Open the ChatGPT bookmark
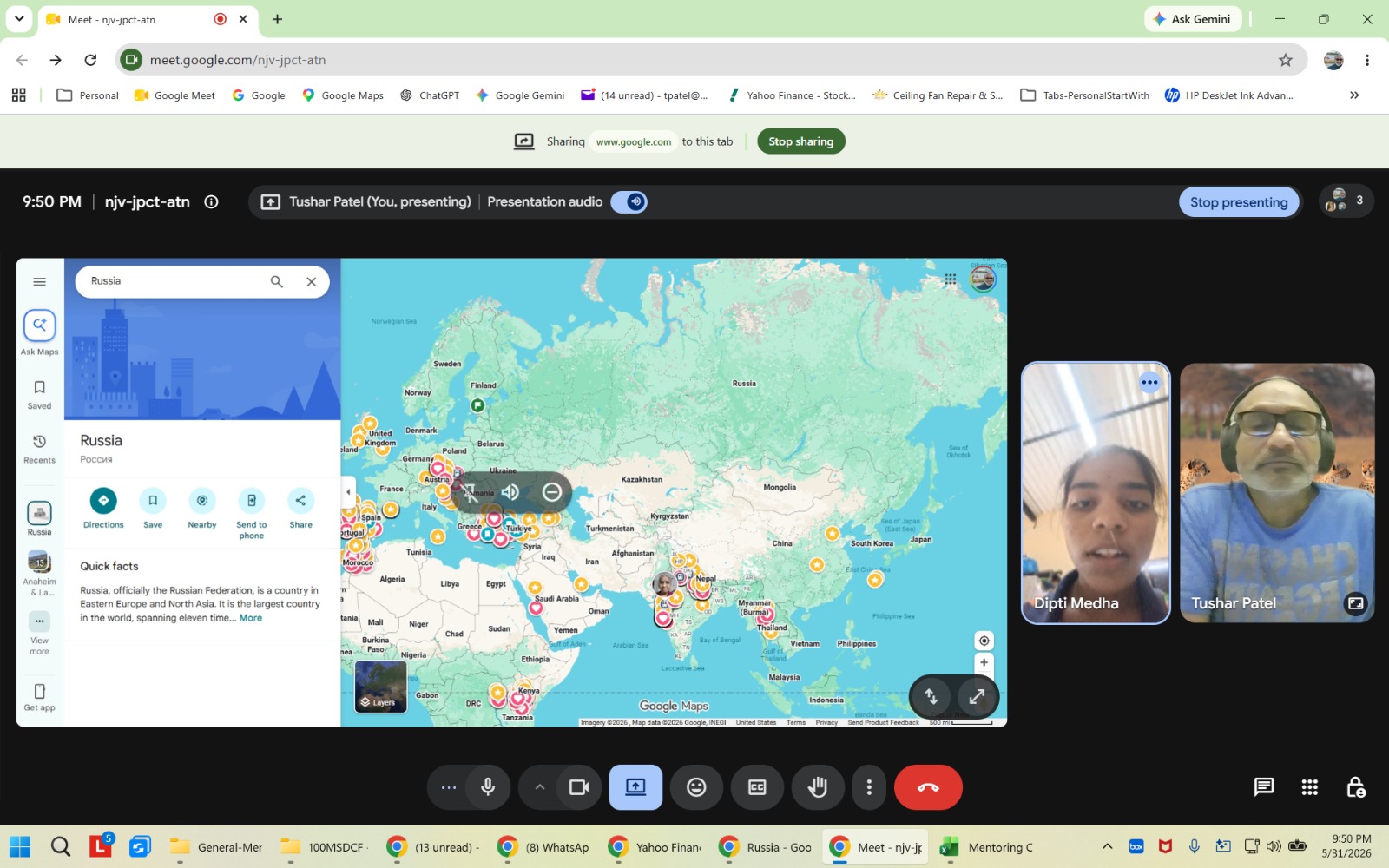The height and width of the screenshot is (868, 1389). click(430, 95)
